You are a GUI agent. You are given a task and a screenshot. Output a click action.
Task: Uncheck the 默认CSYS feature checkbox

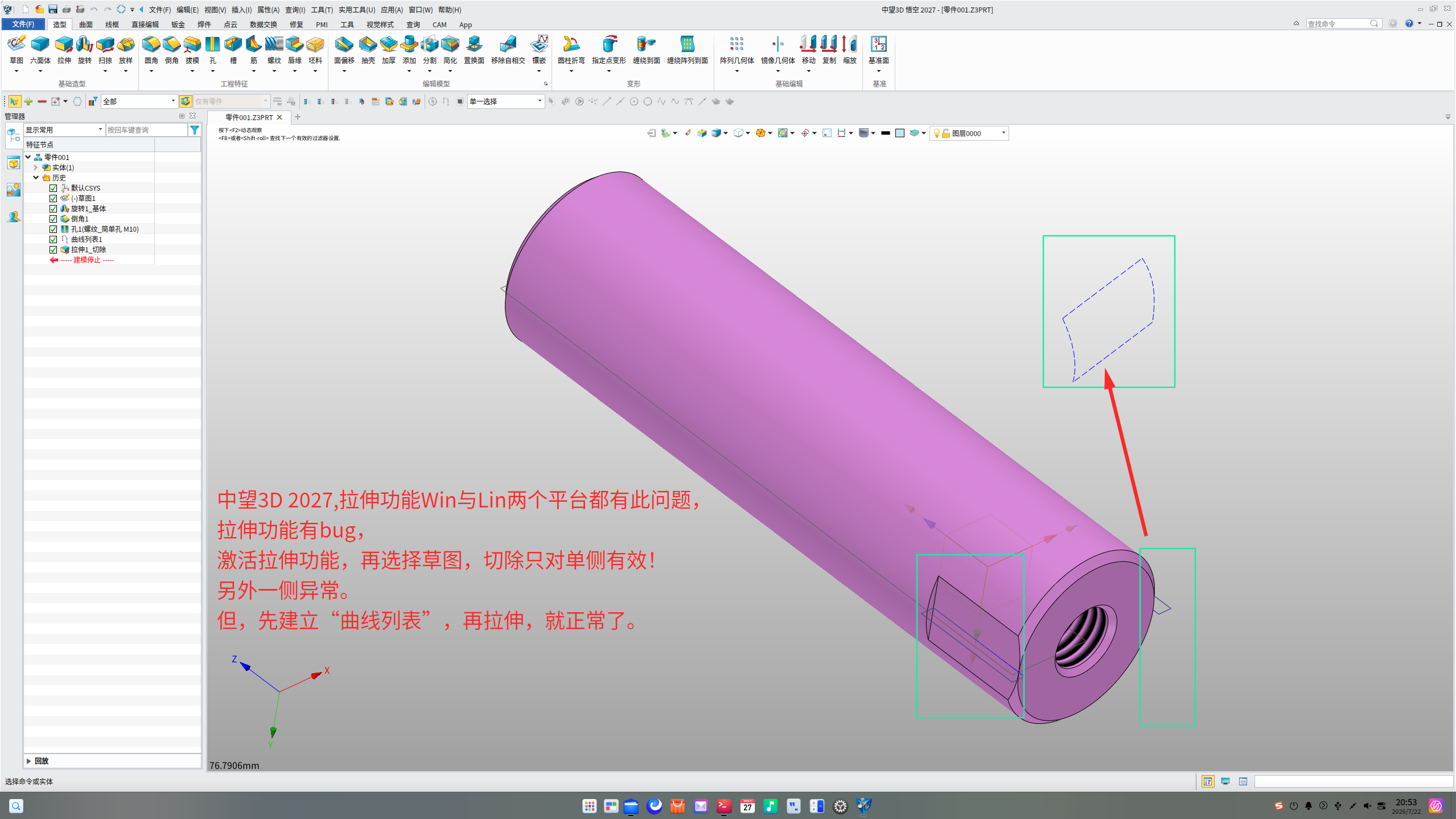coord(53,188)
